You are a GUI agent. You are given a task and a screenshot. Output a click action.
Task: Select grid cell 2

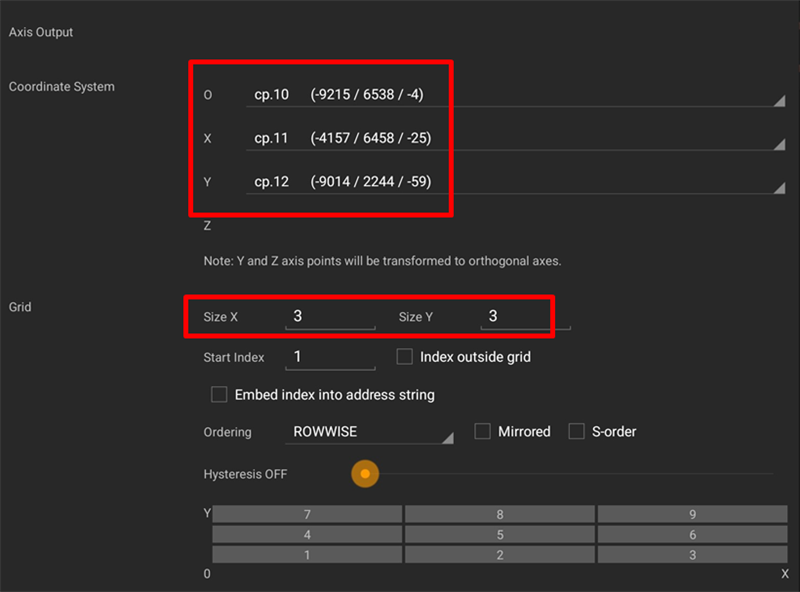pos(499,555)
